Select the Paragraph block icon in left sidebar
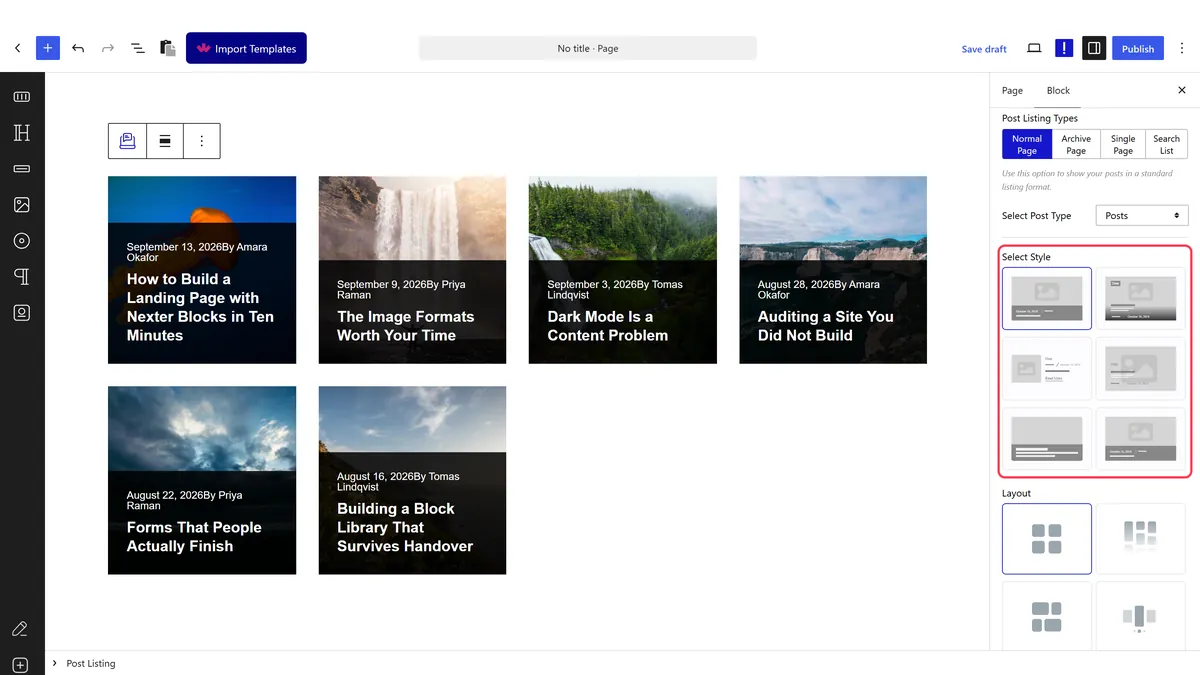The width and height of the screenshot is (1200, 675). 22,277
